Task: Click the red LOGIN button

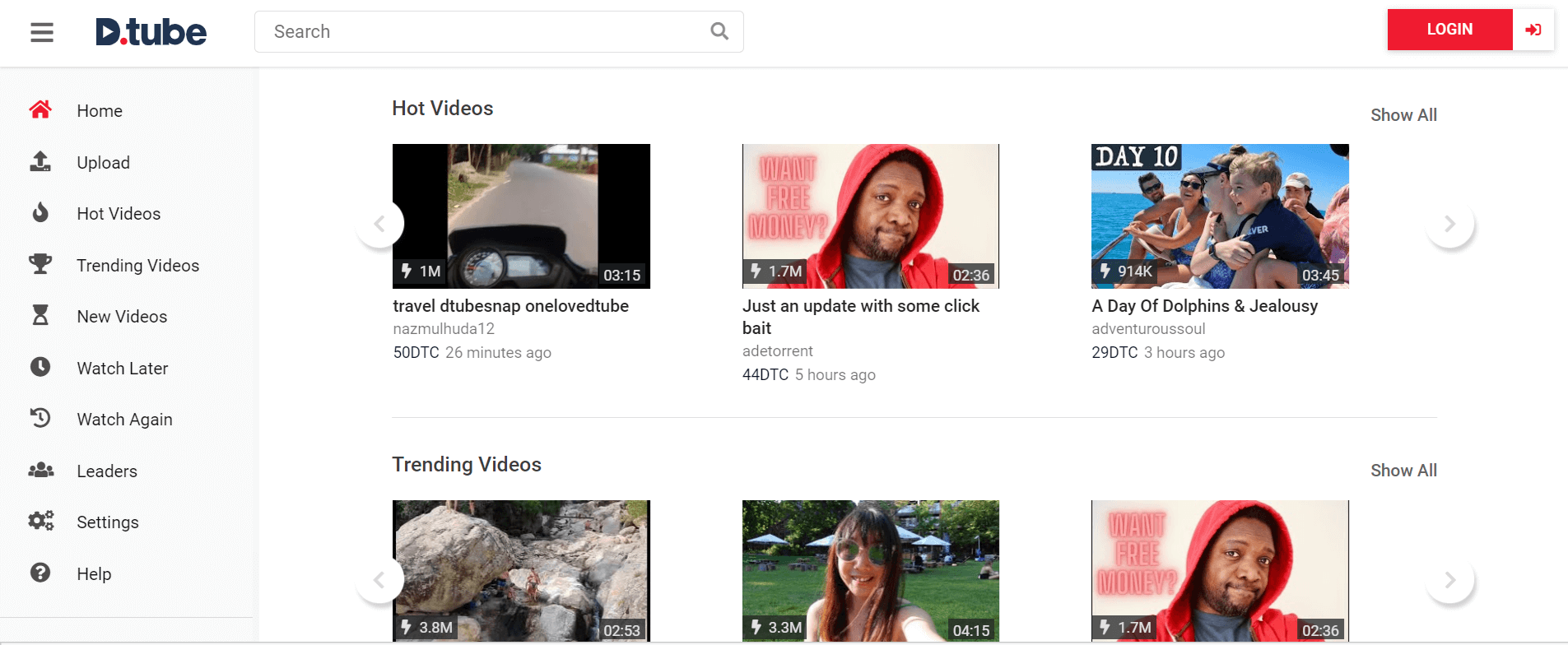Action: click(1449, 30)
